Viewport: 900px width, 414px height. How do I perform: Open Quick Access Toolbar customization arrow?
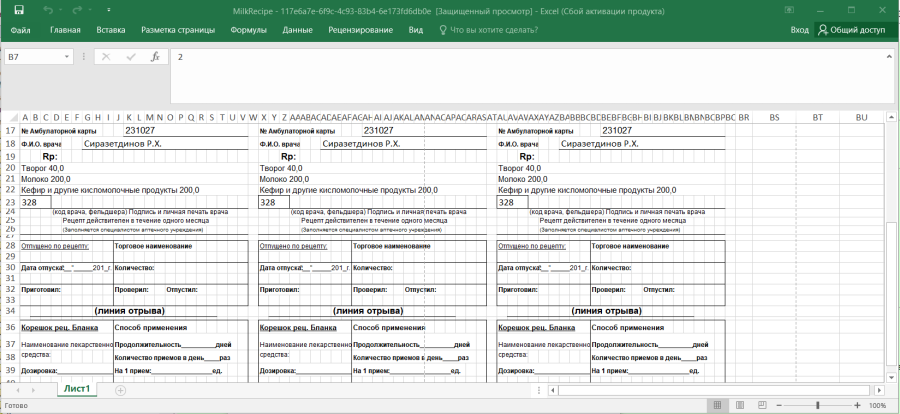pos(108,10)
